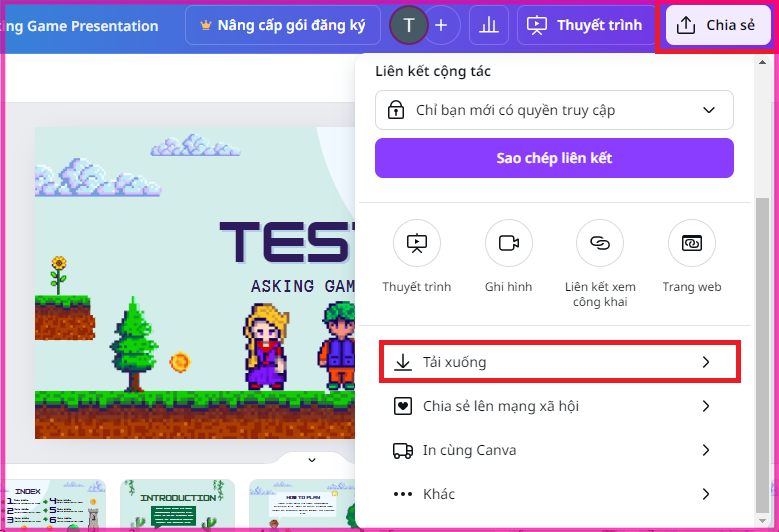Open the Tải xuống menu item
The height and width of the screenshot is (532, 779).
click(560, 362)
